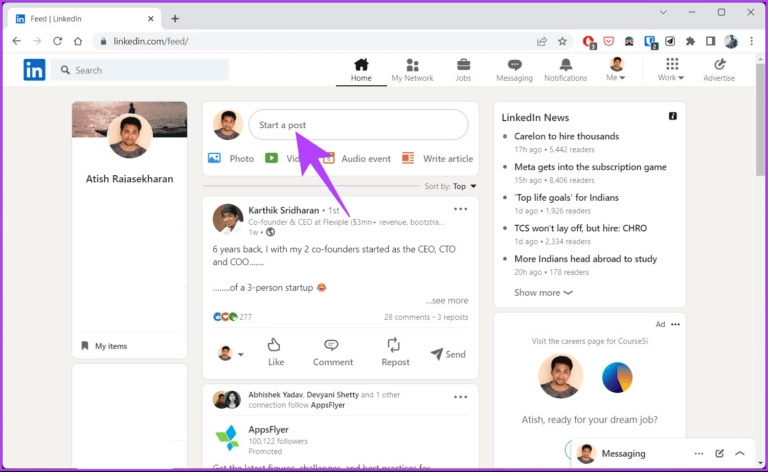Open the Advertise icon
This screenshot has height=472, width=768.
coord(719,70)
